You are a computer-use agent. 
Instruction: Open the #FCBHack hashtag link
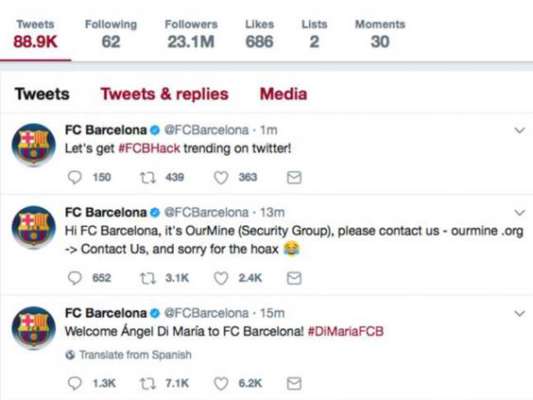pyautogui.click(x=149, y=149)
